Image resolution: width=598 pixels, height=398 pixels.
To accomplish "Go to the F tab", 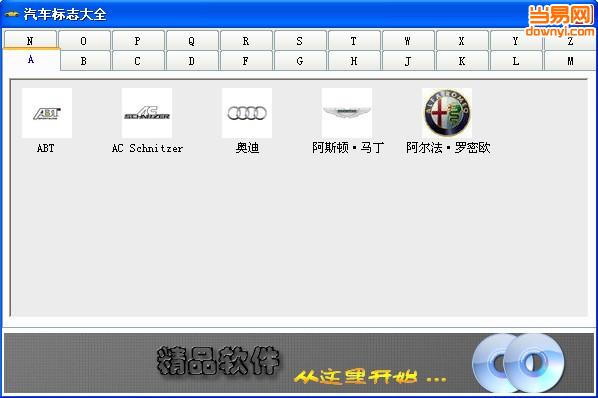I will tap(246, 61).
